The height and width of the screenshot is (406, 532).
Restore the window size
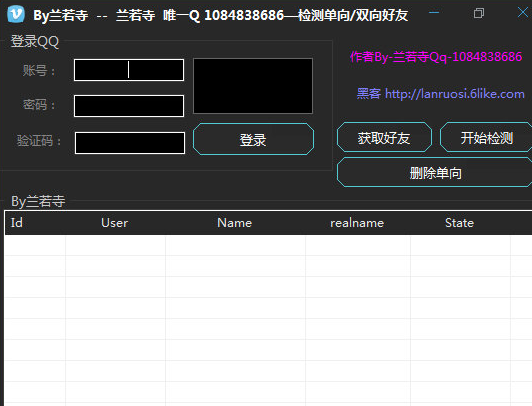coord(479,13)
